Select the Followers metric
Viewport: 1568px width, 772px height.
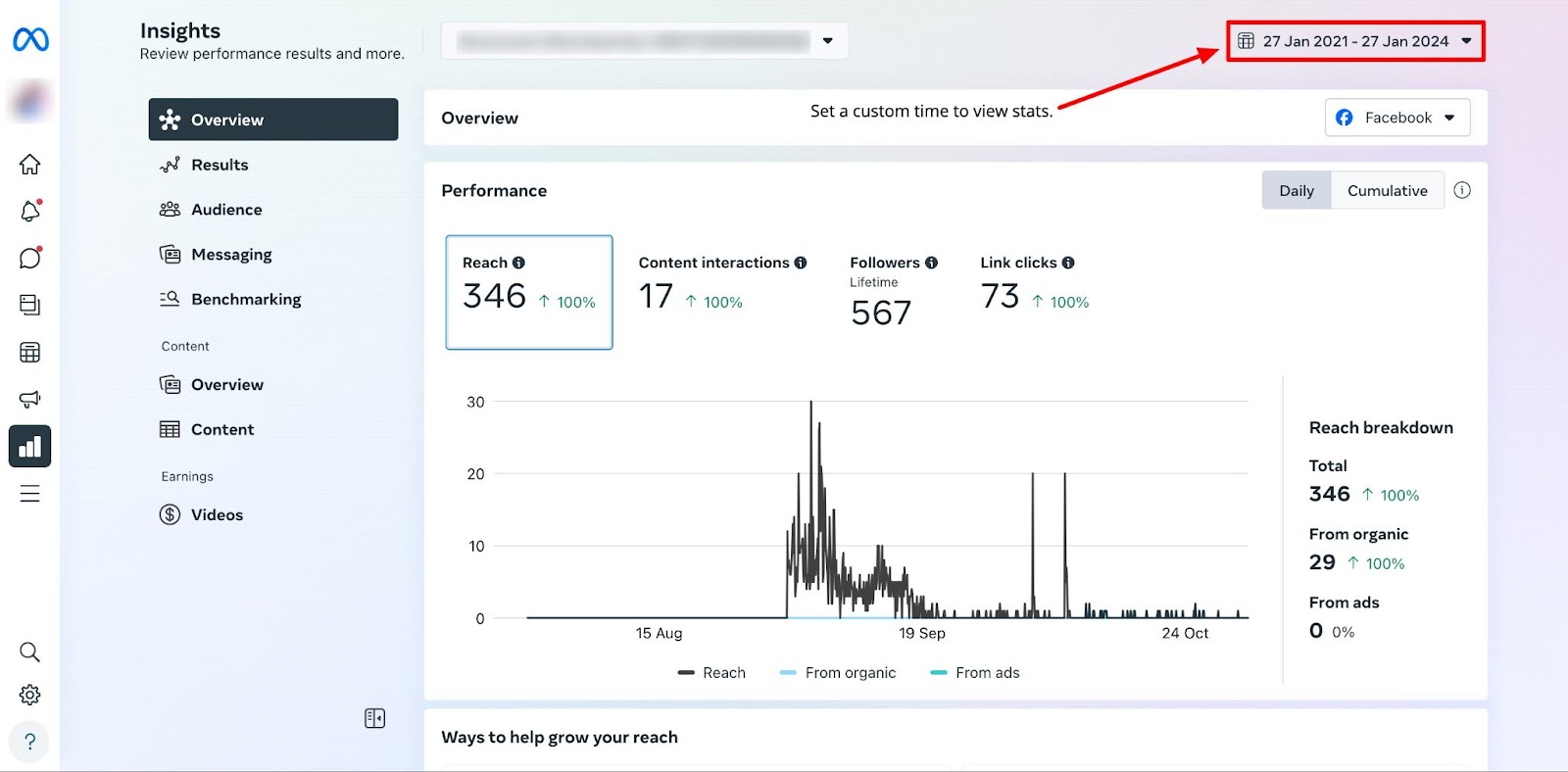(893, 291)
